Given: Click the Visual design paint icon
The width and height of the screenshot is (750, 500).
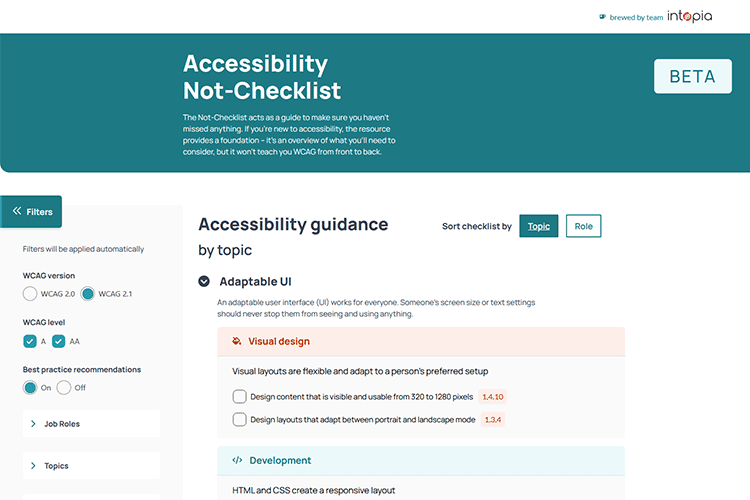Looking at the screenshot, I should [x=236, y=341].
